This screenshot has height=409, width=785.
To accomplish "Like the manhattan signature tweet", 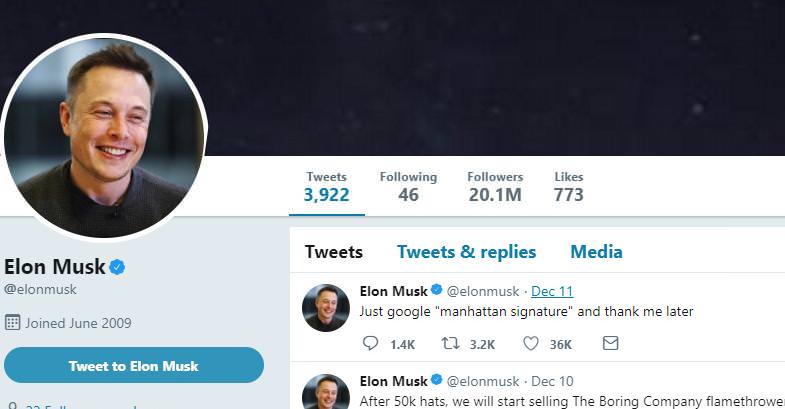I will pos(531,343).
